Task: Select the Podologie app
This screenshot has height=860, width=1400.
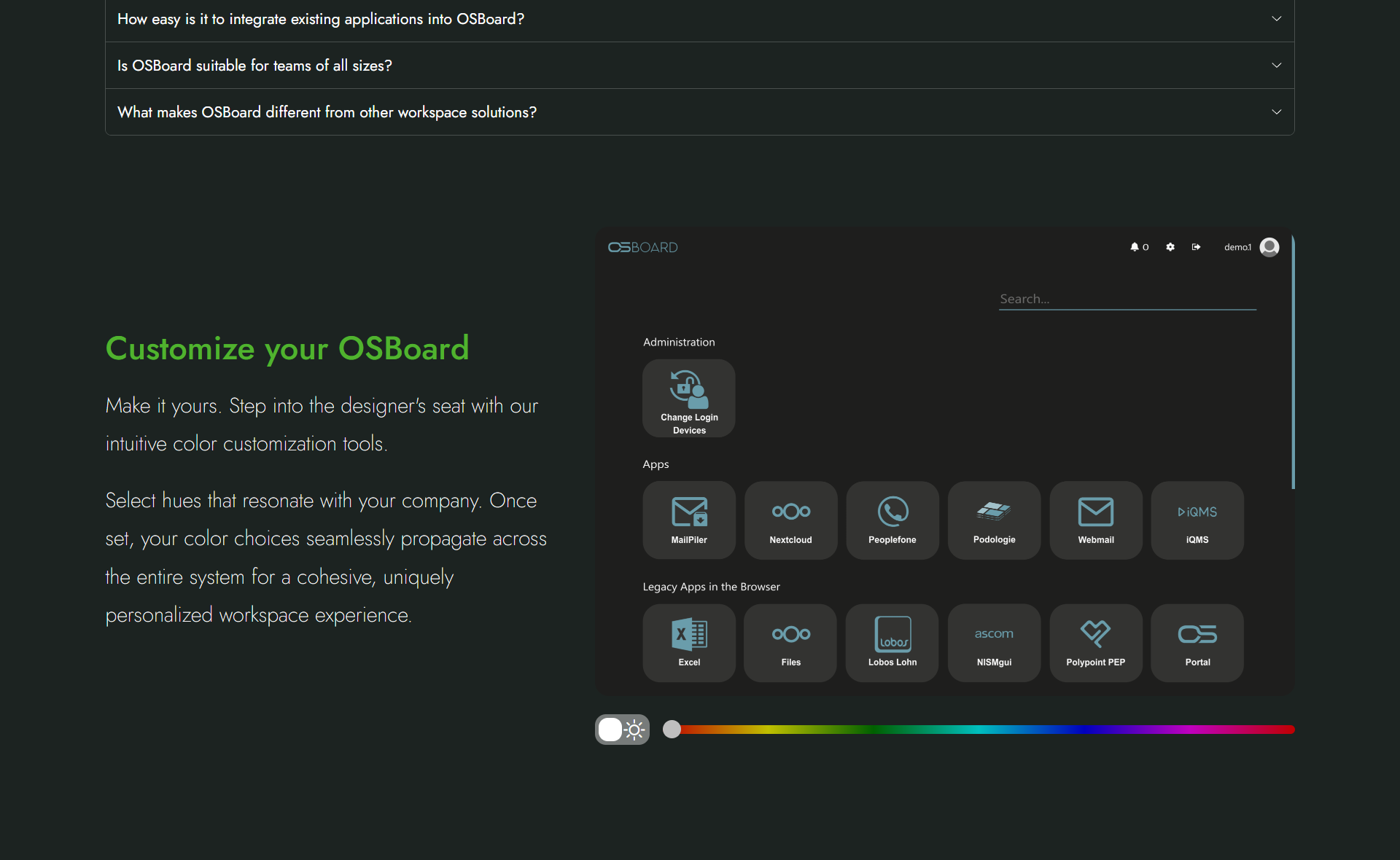Action: 993,519
